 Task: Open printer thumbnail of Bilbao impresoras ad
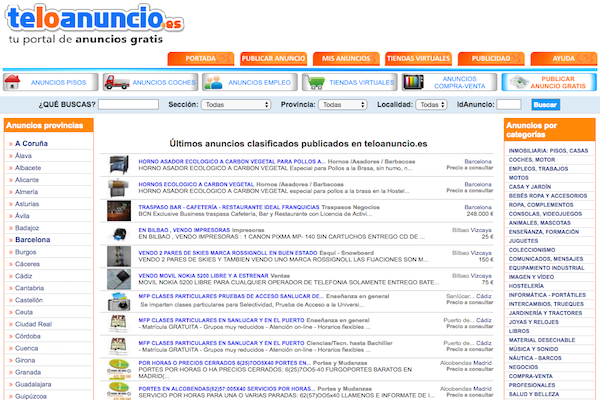(x=119, y=233)
